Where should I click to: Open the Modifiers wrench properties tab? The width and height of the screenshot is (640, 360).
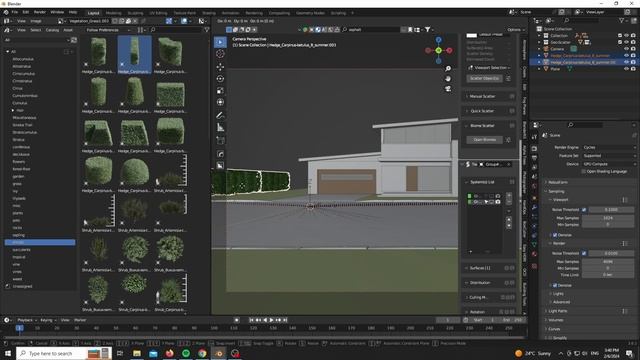tap(534, 207)
